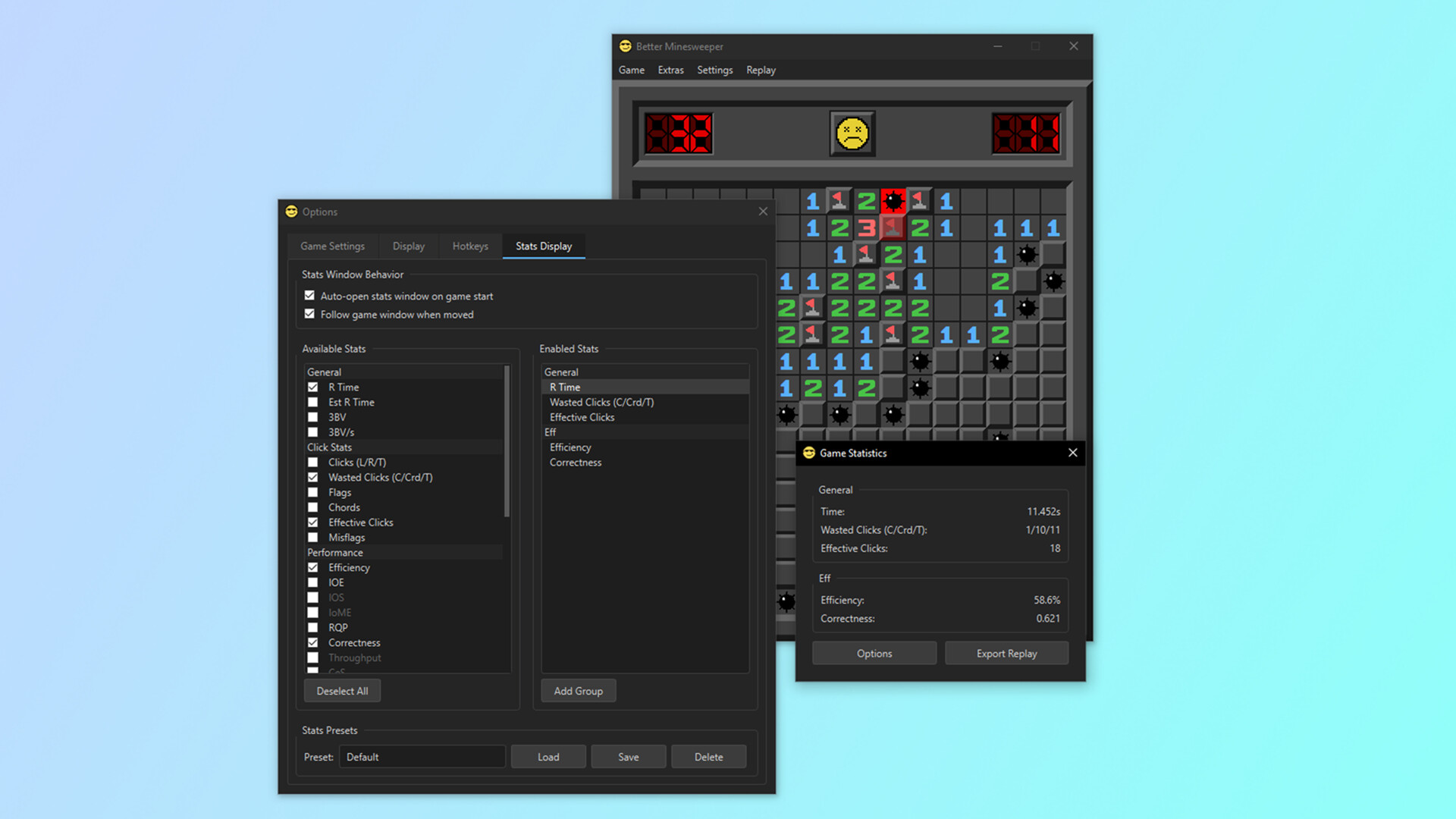This screenshot has width=1456, height=819.
Task: Uncheck Auto-open stats window on game start
Action: pyautogui.click(x=309, y=295)
